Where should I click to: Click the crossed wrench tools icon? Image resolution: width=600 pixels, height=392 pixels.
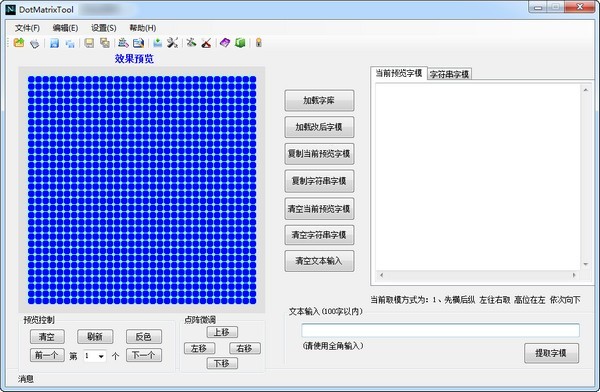pos(172,43)
